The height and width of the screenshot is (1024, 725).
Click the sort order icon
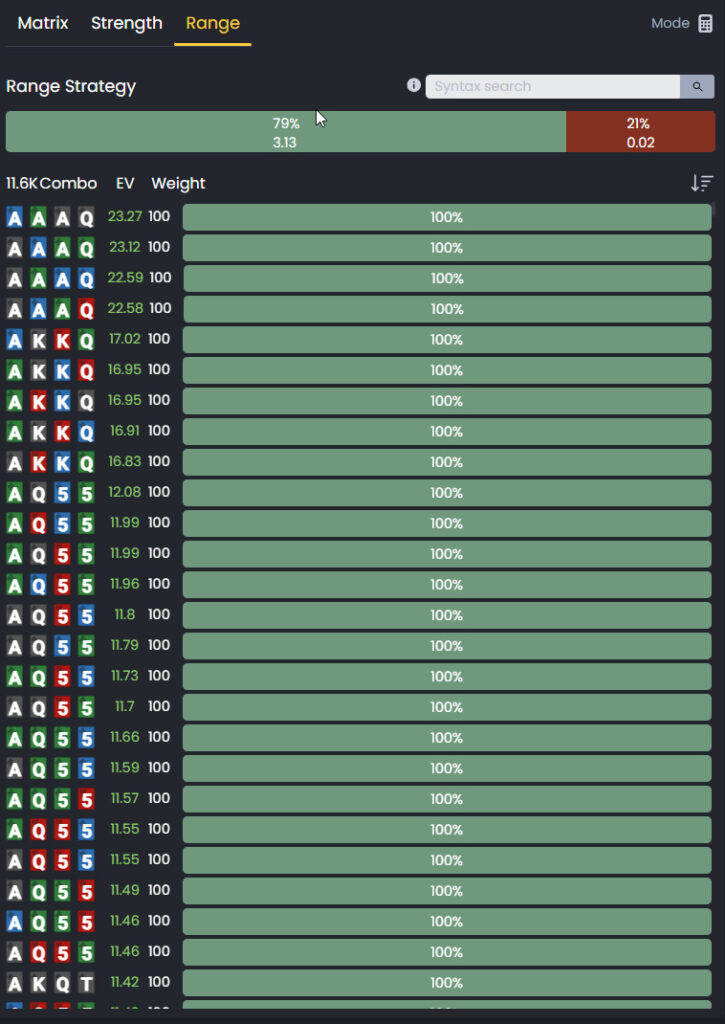click(x=701, y=183)
